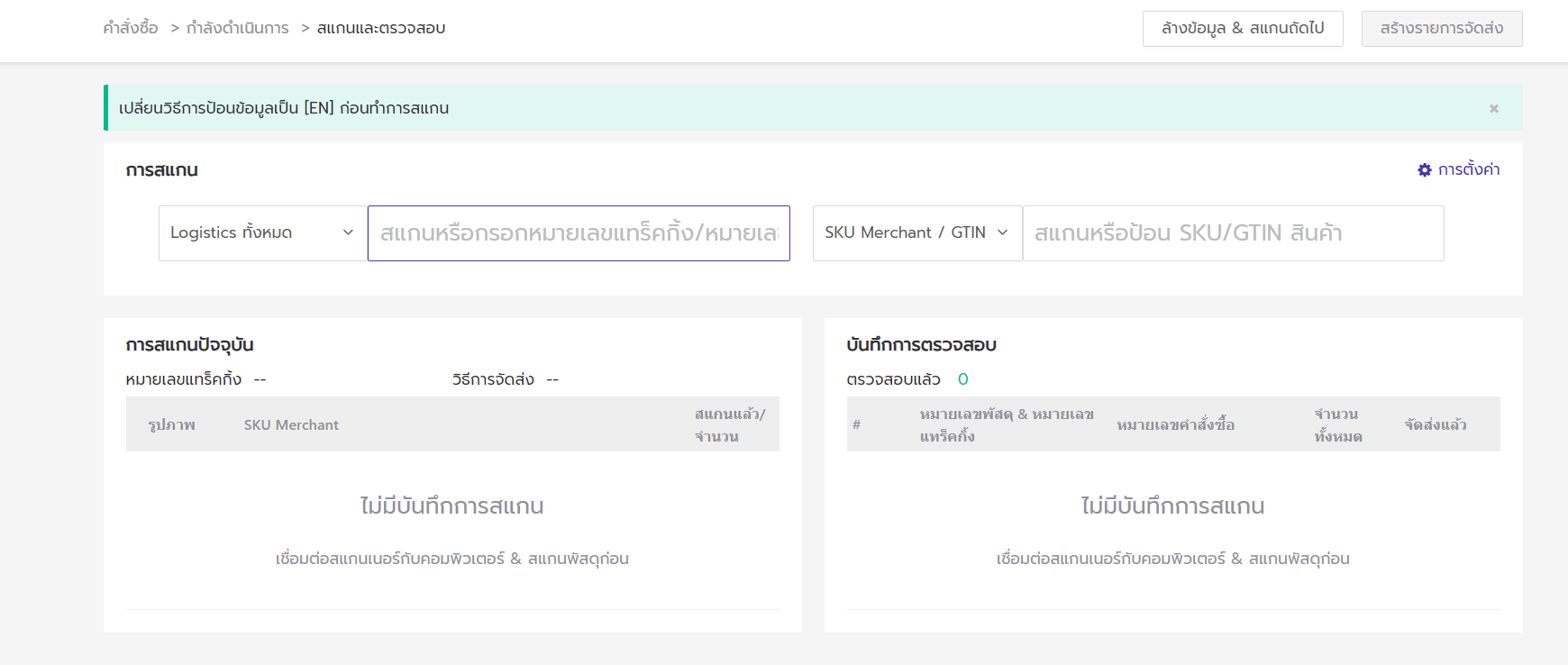This screenshot has width=1568, height=665.
Task: Open the กำลังดำเนินการ breadcrumb link
Action: point(238,29)
